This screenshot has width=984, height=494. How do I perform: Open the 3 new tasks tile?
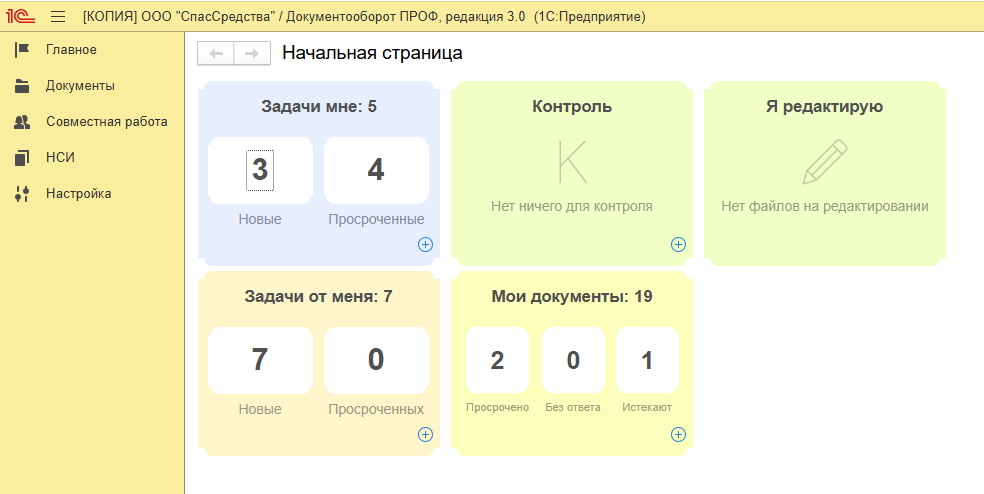[x=260, y=170]
